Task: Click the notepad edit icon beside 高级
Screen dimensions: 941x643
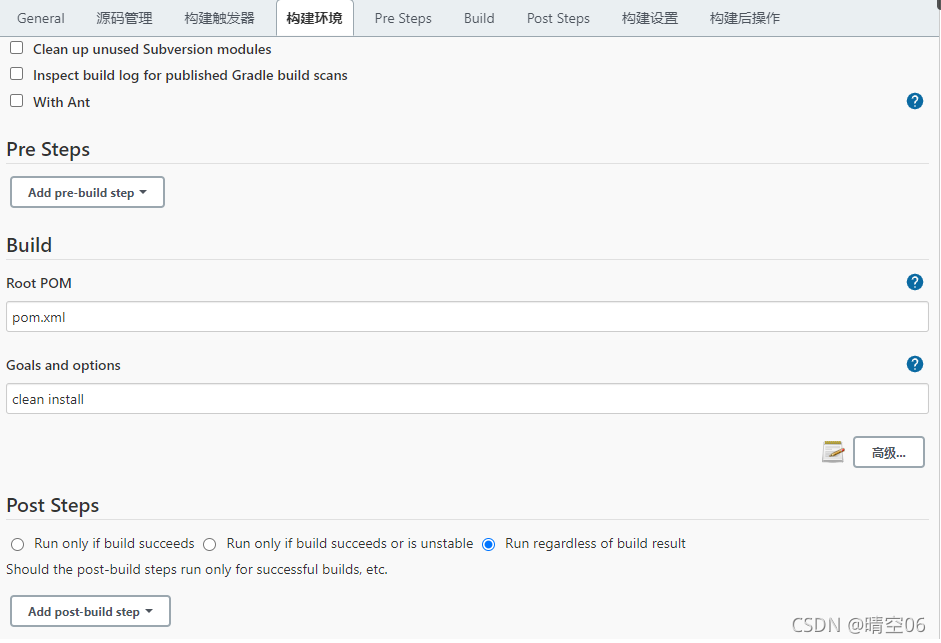Action: tap(833, 452)
